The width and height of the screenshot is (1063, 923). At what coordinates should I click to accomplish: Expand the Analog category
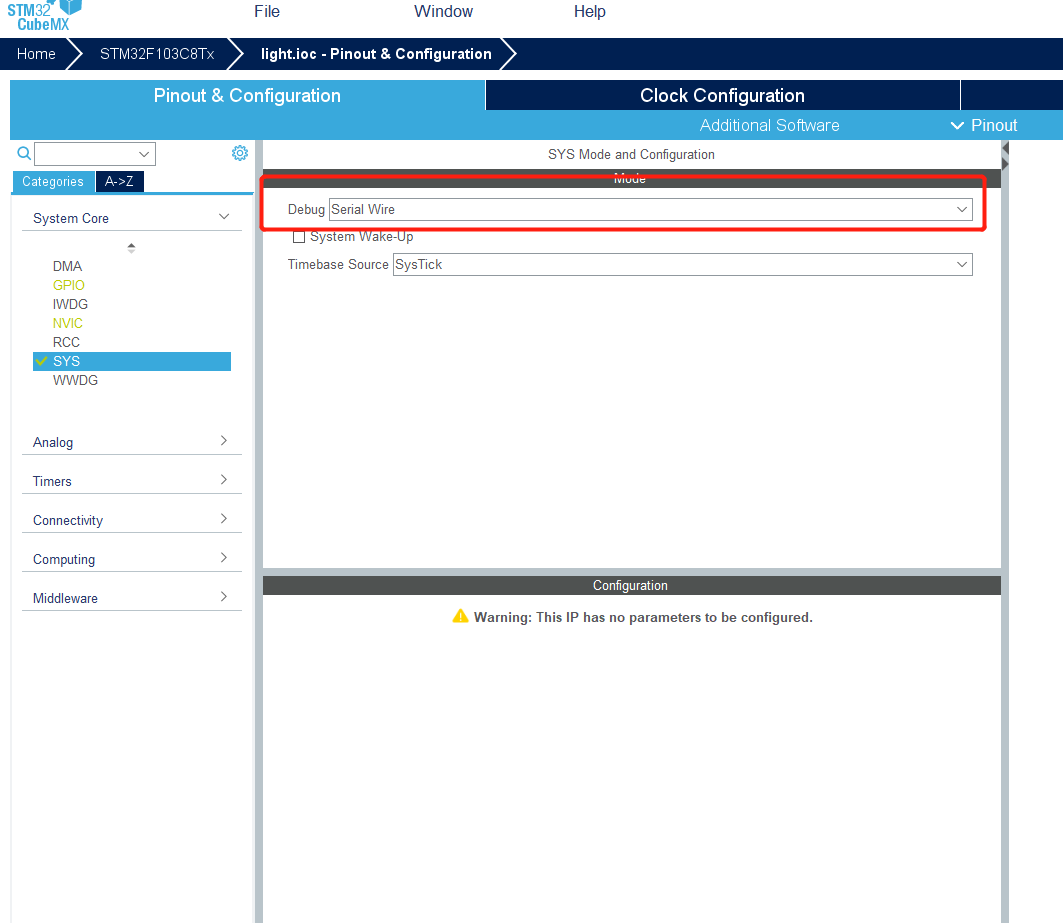point(132,442)
